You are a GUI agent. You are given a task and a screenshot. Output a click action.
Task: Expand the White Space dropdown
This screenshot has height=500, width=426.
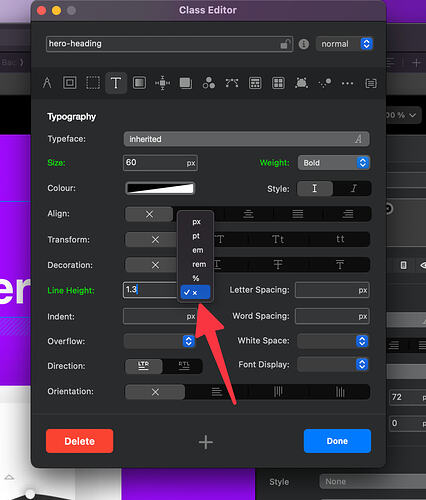(x=333, y=341)
